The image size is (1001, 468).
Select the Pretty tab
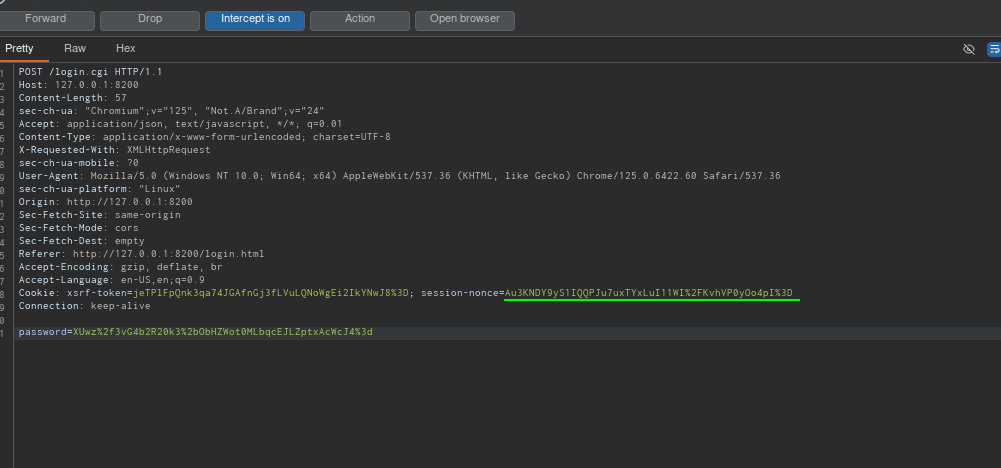coord(19,48)
